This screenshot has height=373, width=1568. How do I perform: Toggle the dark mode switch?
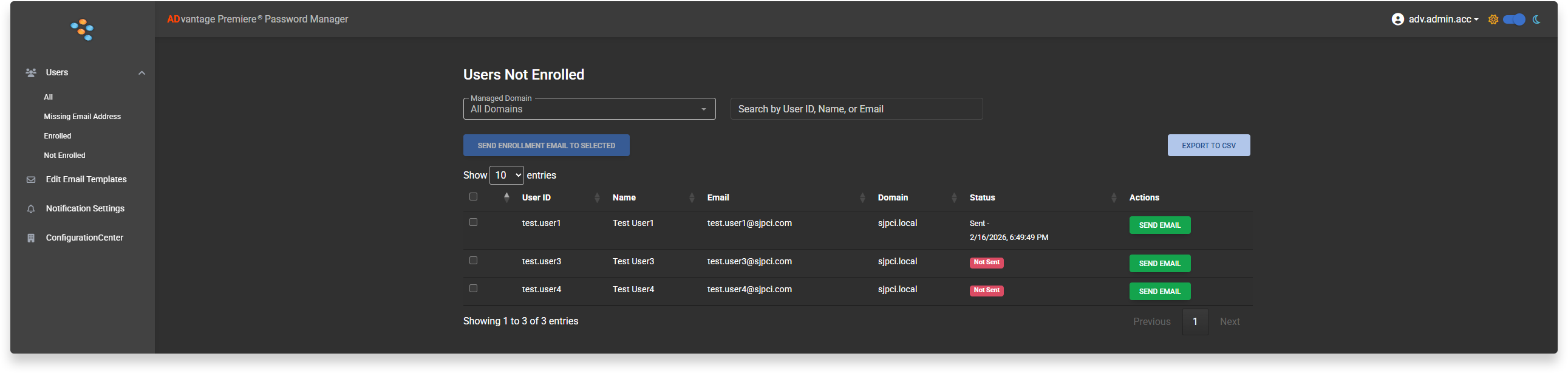(1514, 19)
